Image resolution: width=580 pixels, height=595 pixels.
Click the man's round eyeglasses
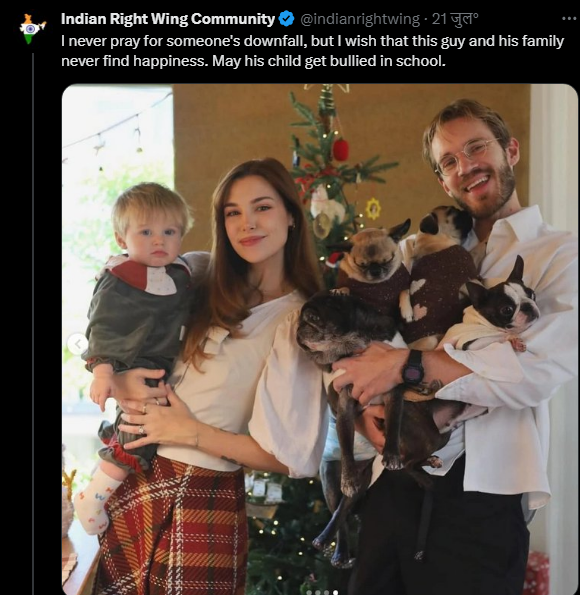click(x=467, y=156)
